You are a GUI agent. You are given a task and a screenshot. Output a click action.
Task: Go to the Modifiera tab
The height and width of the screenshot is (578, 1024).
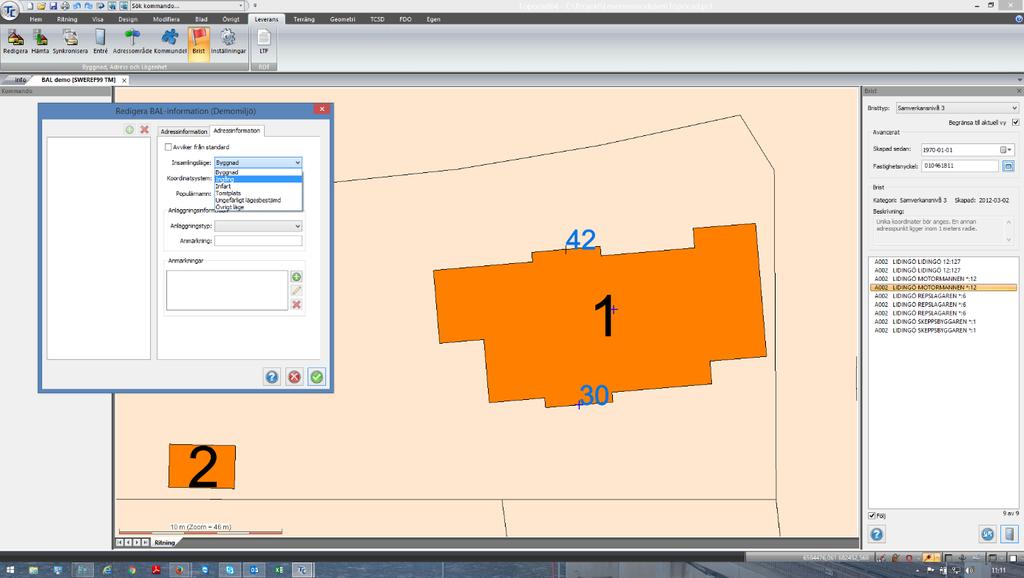tap(166, 20)
